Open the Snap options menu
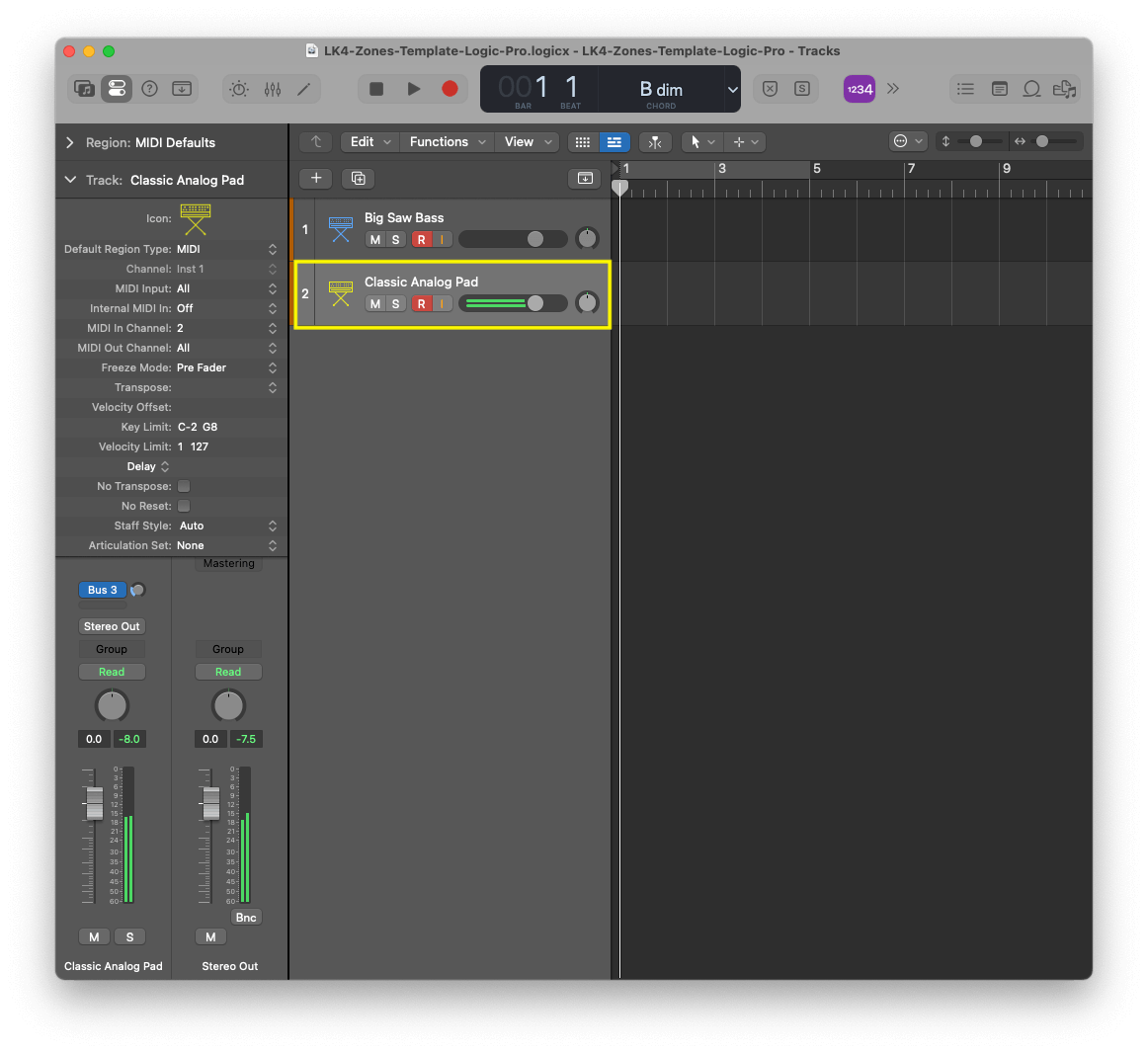Screen dimensions: 1148x1053 908,142
